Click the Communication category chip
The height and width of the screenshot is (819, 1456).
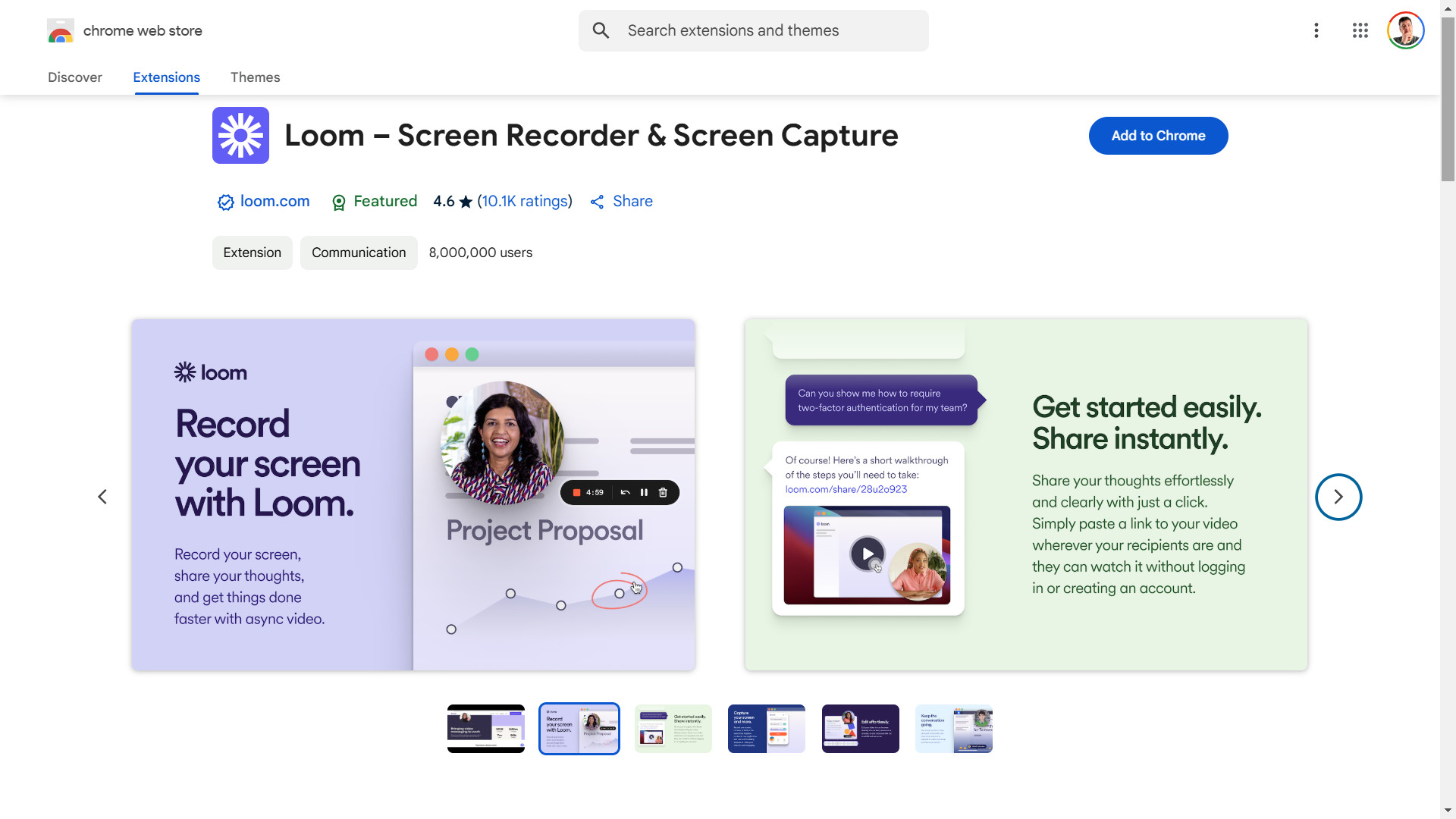point(359,253)
